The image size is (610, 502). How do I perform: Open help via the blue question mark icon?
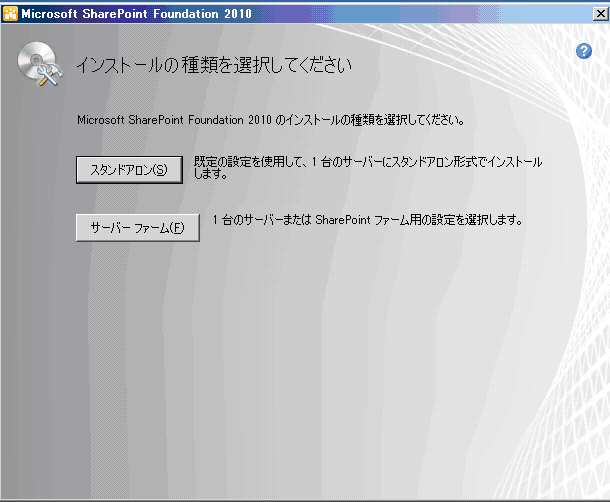pyautogui.click(x=584, y=51)
